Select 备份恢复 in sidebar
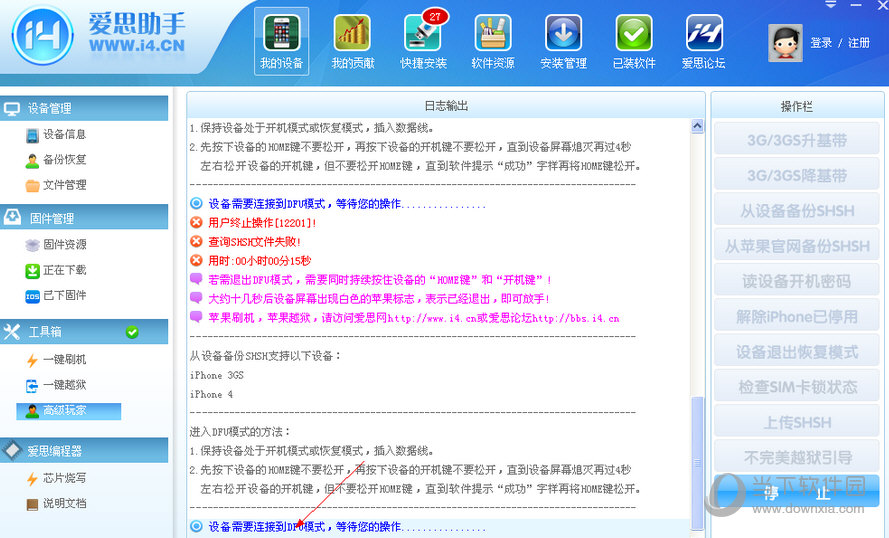This screenshot has height=538, width=889. click(56, 160)
